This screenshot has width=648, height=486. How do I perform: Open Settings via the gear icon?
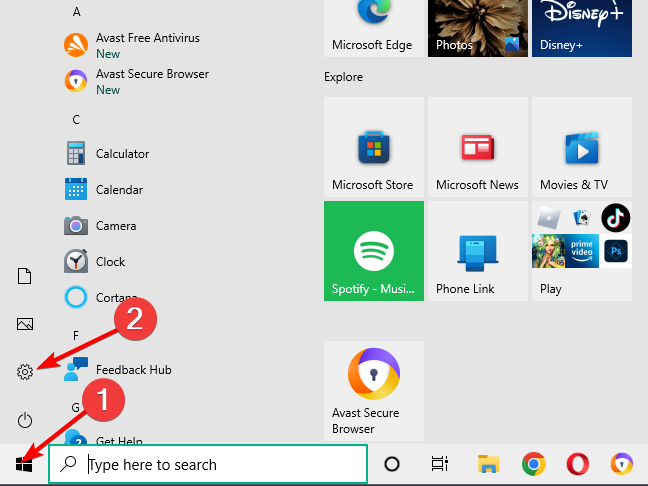(25, 372)
